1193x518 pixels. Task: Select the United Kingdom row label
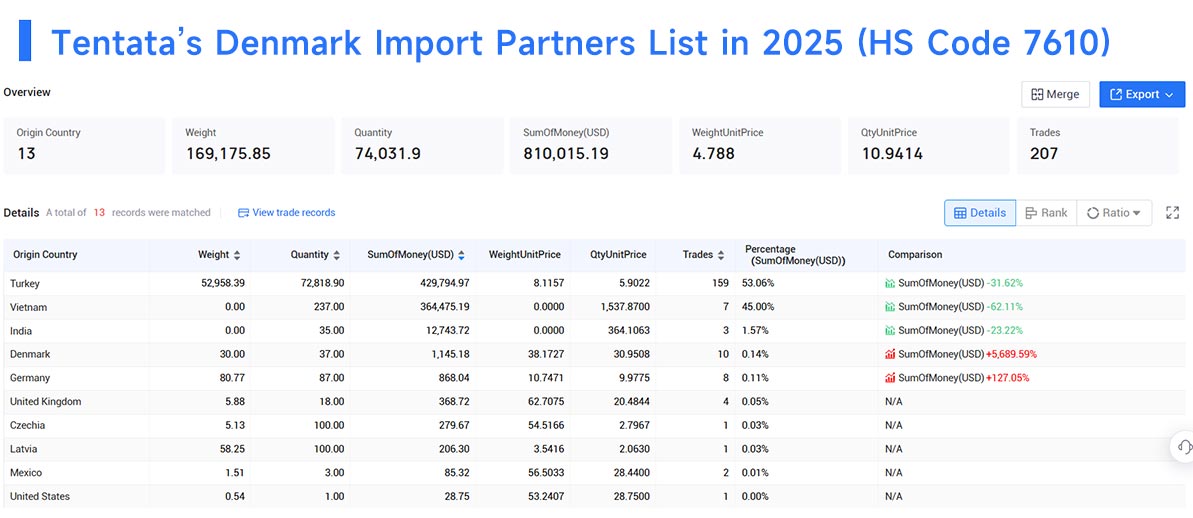tap(46, 402)
